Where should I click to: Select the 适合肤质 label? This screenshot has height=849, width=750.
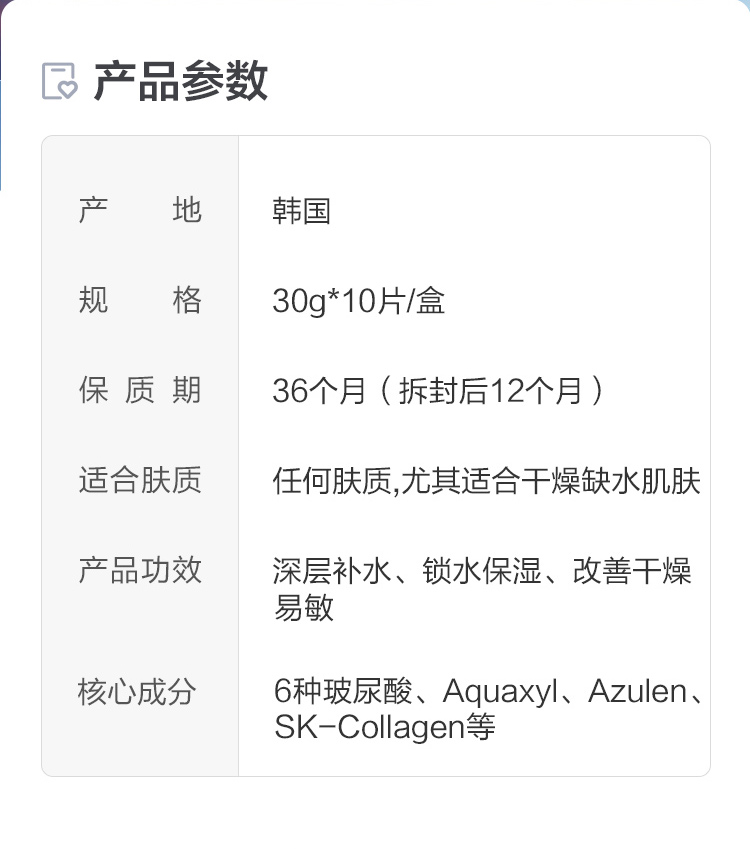click(x=140, y=481)
